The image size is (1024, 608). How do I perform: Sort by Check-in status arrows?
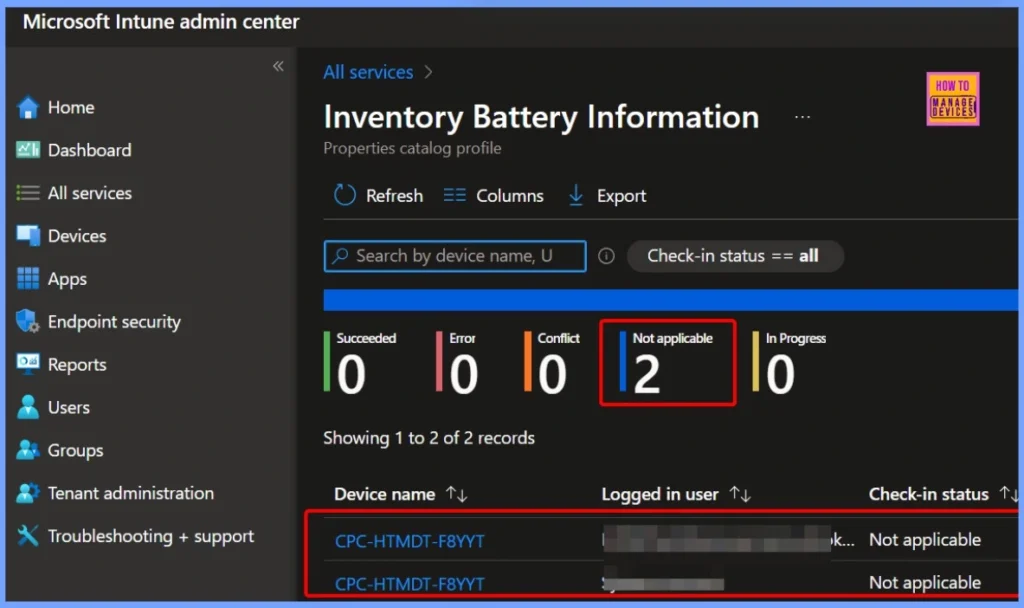1008,494
